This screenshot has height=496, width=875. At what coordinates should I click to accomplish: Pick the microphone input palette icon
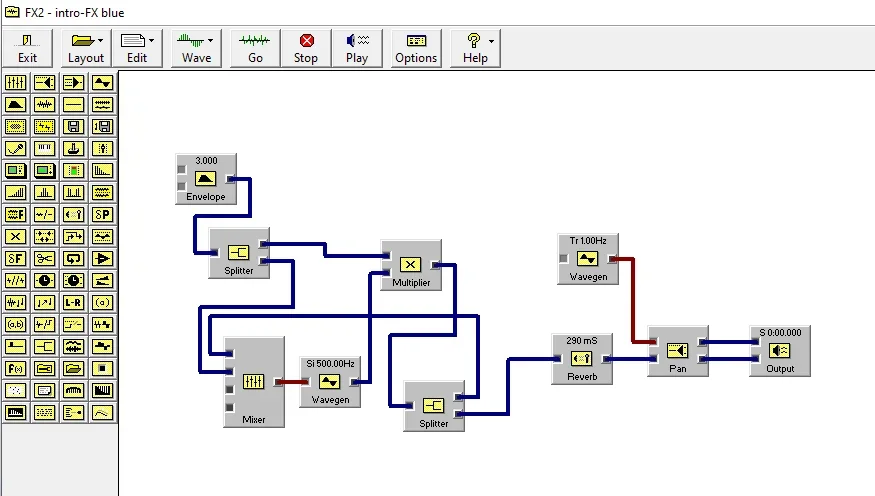coord(16,148)
